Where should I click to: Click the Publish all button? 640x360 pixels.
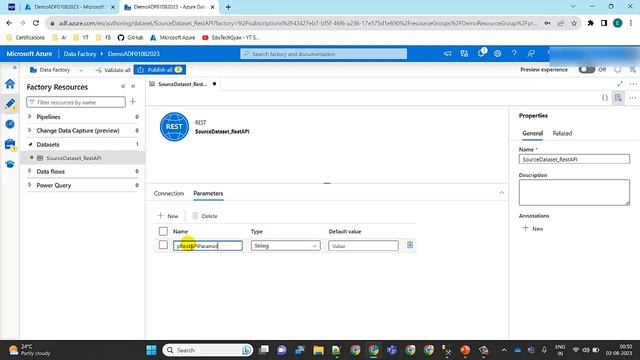(x=160, y=70)
